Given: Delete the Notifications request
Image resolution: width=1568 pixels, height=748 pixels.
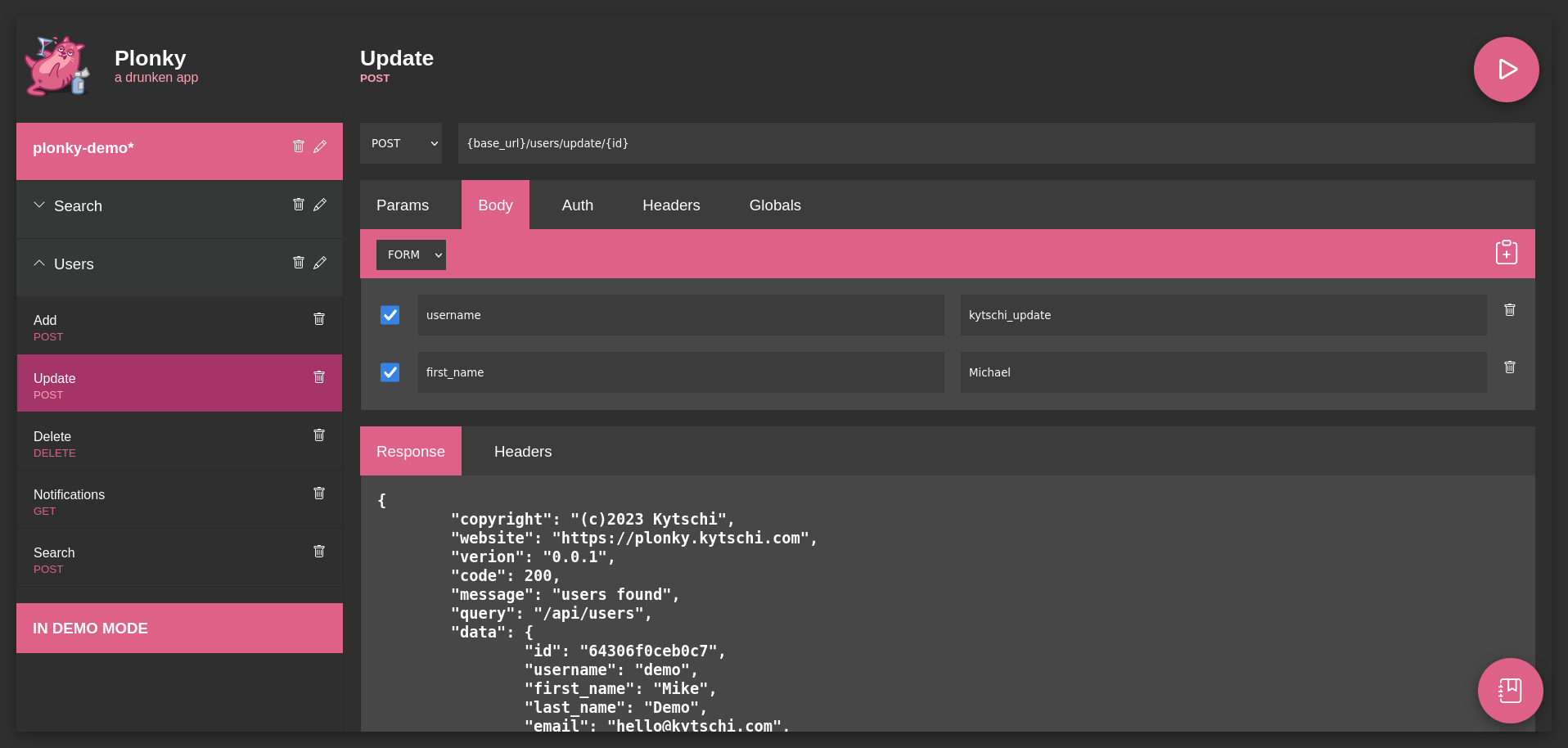Looking at the screenshot, I should [x=319, y=493].
